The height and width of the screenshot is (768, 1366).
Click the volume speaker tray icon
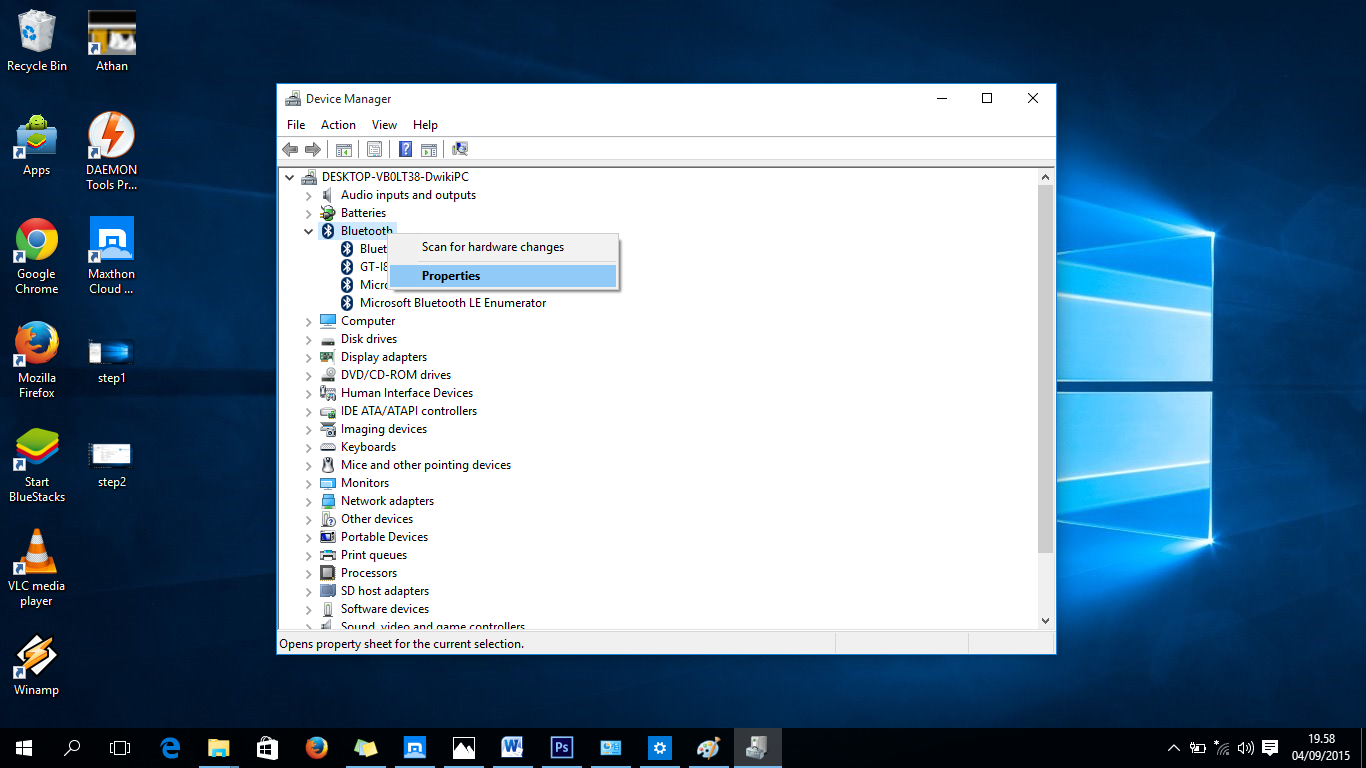(1245, 748)
